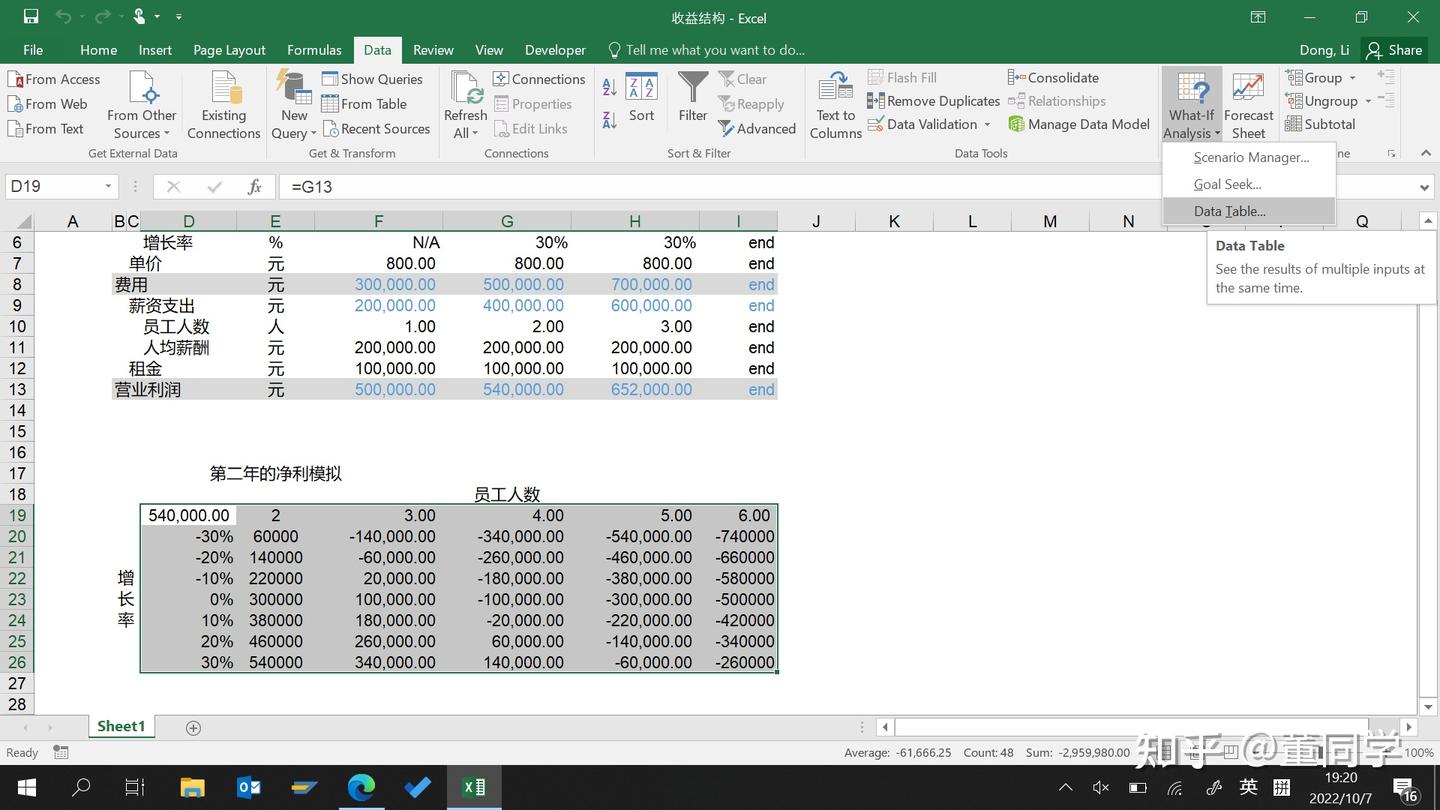Click the Save icon in the title bar
Image resolution: width=1440 pixels, height=810 pixels.
(x=31, y=17)
